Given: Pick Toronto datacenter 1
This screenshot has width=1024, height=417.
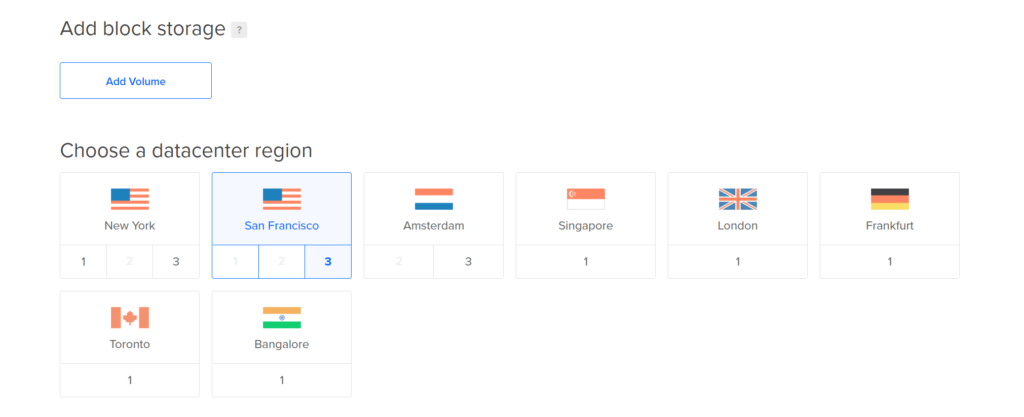Looking at the screenshot, I should point(130,380).
